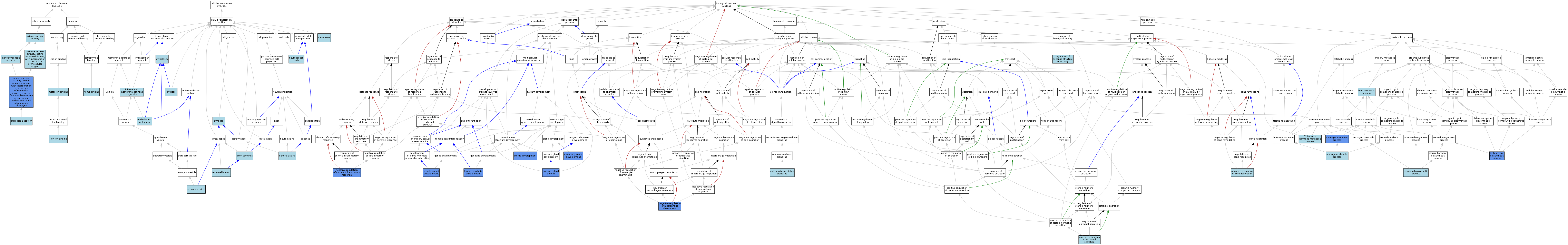Screen dimensions: 1568x245
Task: Select the 'female gonad development' node
Action: click(431, 173)
